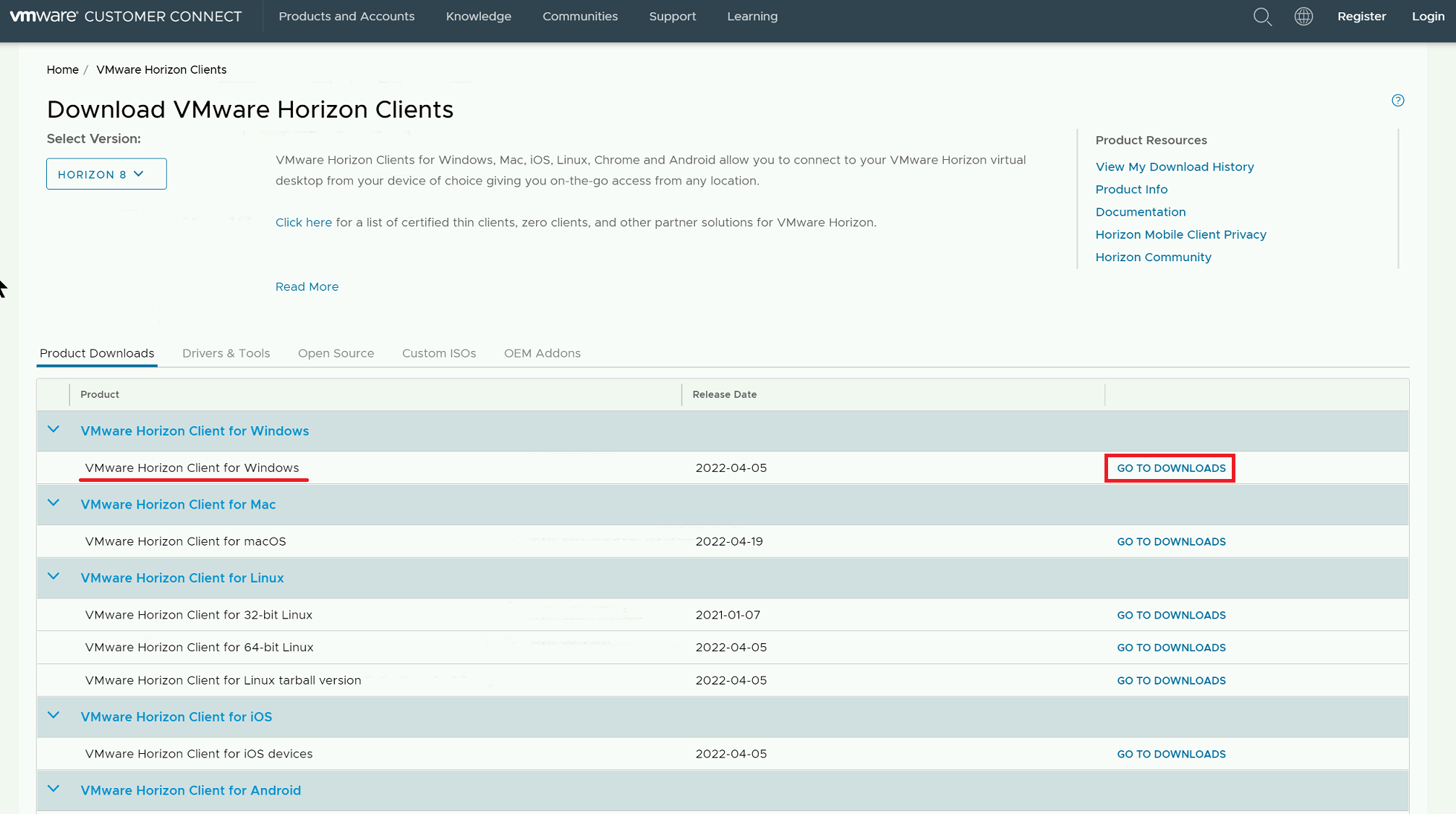The image size is (1456, 814).
Task: Go to downloads for Windows client
Action: pyautogui.click(x=1170, y=468)
